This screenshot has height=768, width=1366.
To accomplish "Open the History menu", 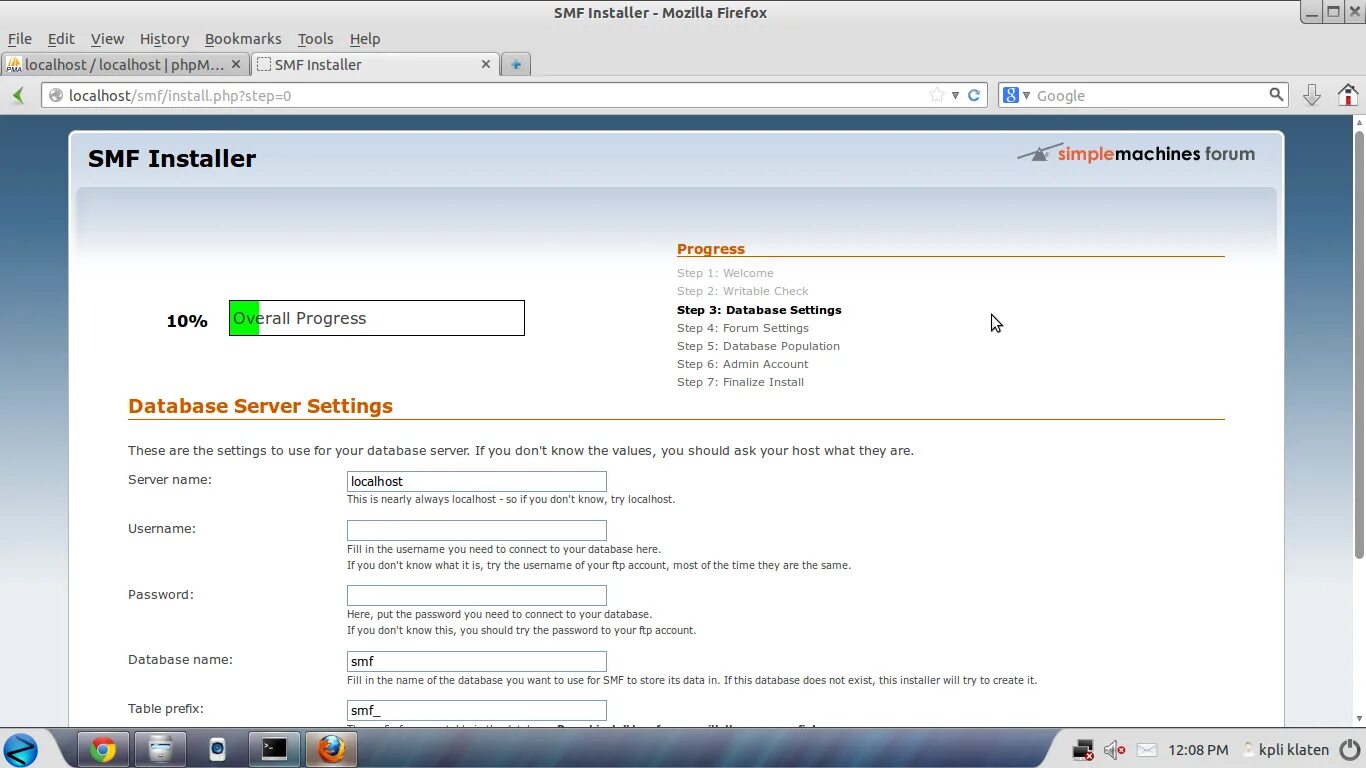I will 164,39.
